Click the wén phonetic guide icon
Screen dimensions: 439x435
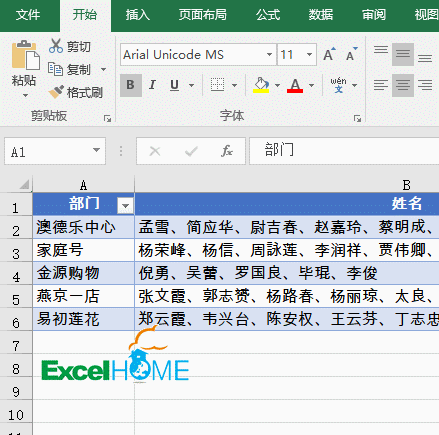point(338,85)
